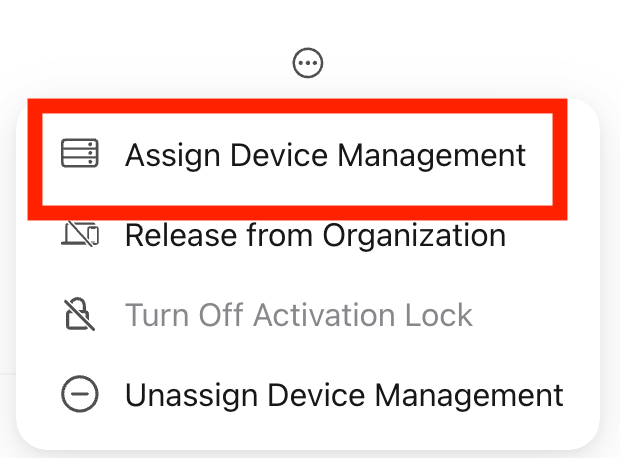Click the server icon beside Assign Device Management
Viewport: 620px width, 458px height.
79,155
